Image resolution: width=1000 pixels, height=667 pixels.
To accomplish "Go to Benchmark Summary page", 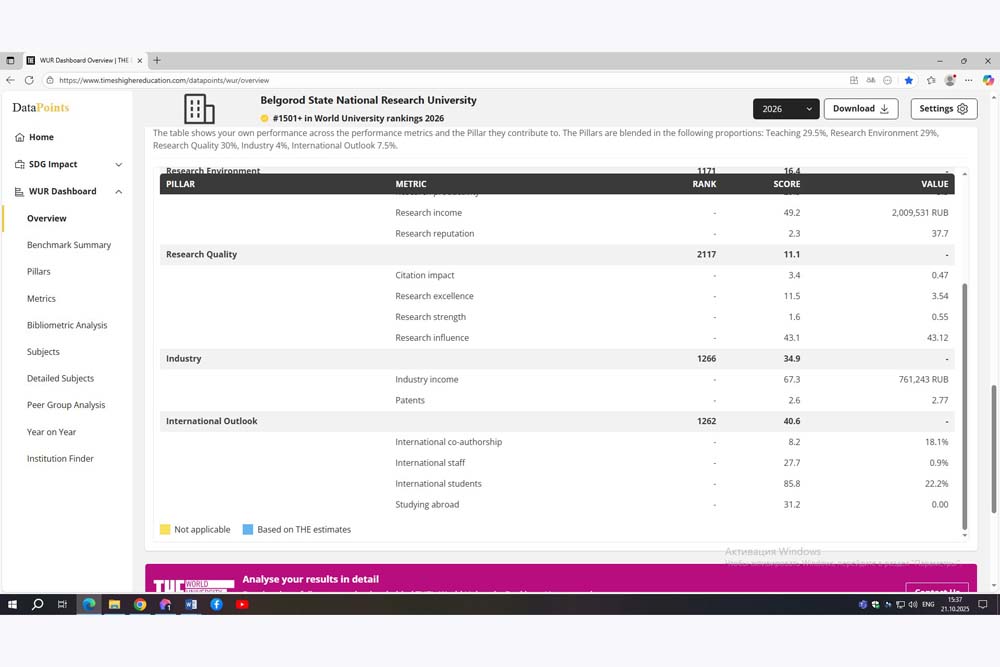I will (69, 245).
